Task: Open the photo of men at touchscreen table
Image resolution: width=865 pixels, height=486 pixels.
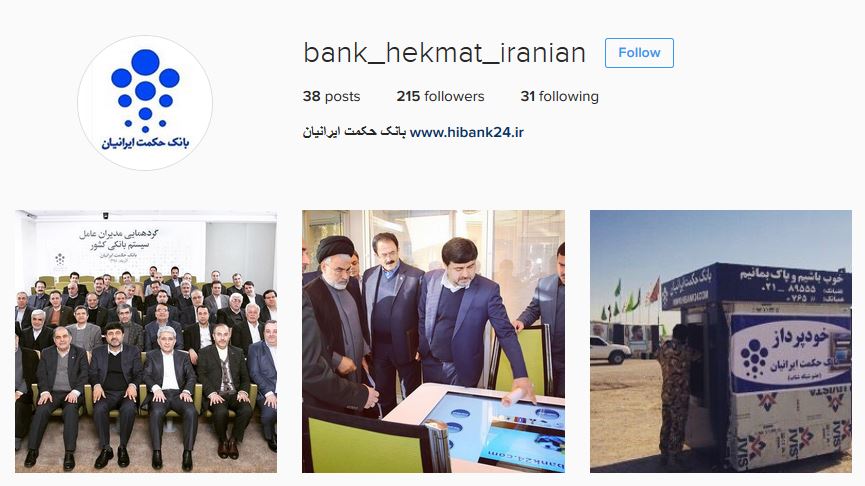Action: [433, 341]
